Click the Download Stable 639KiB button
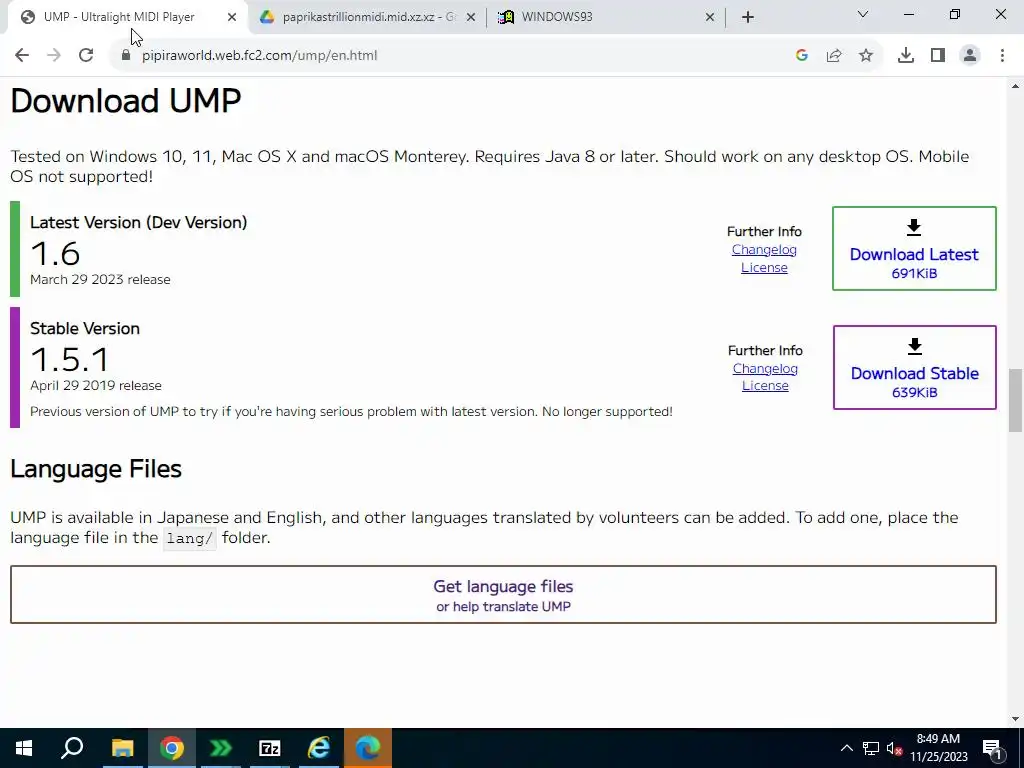The width and height of the screenshot is (1024, 768). [914, 368]
